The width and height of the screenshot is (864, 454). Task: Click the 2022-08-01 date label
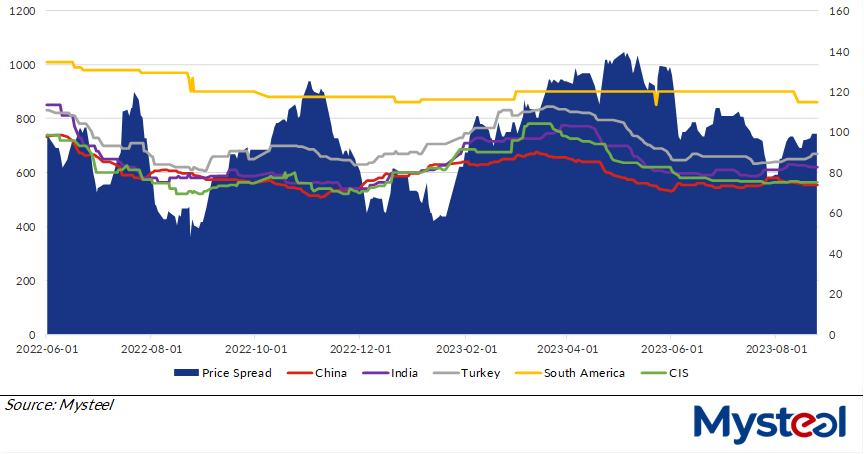click(151, 350)
